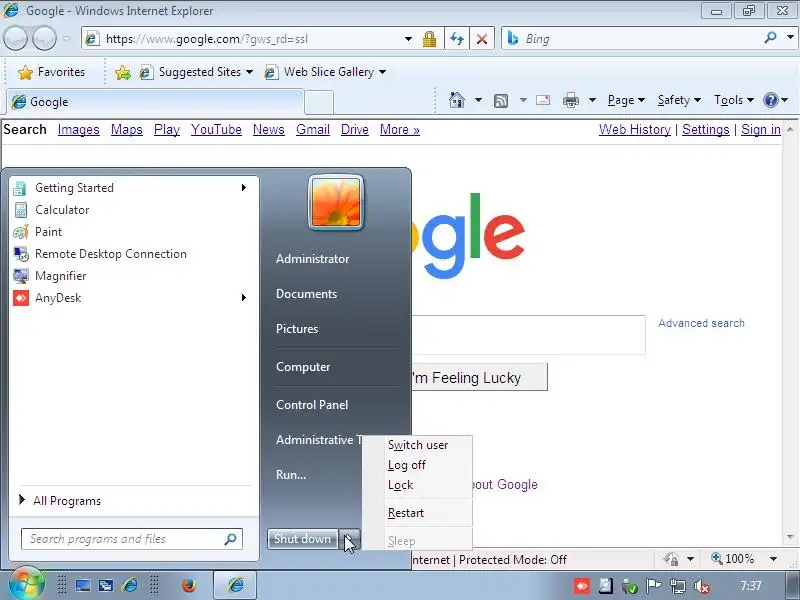Open the Tools menu

coord(734,100)
